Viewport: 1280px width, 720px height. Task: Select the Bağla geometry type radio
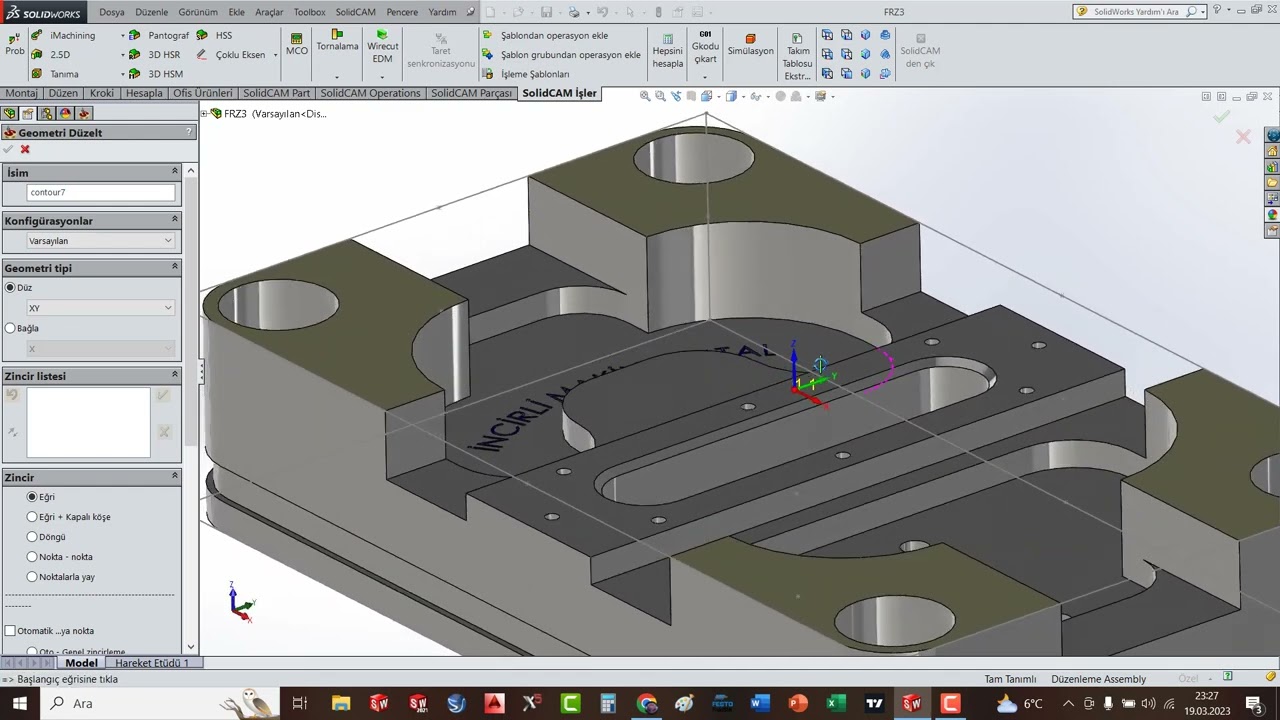[10, 328]
